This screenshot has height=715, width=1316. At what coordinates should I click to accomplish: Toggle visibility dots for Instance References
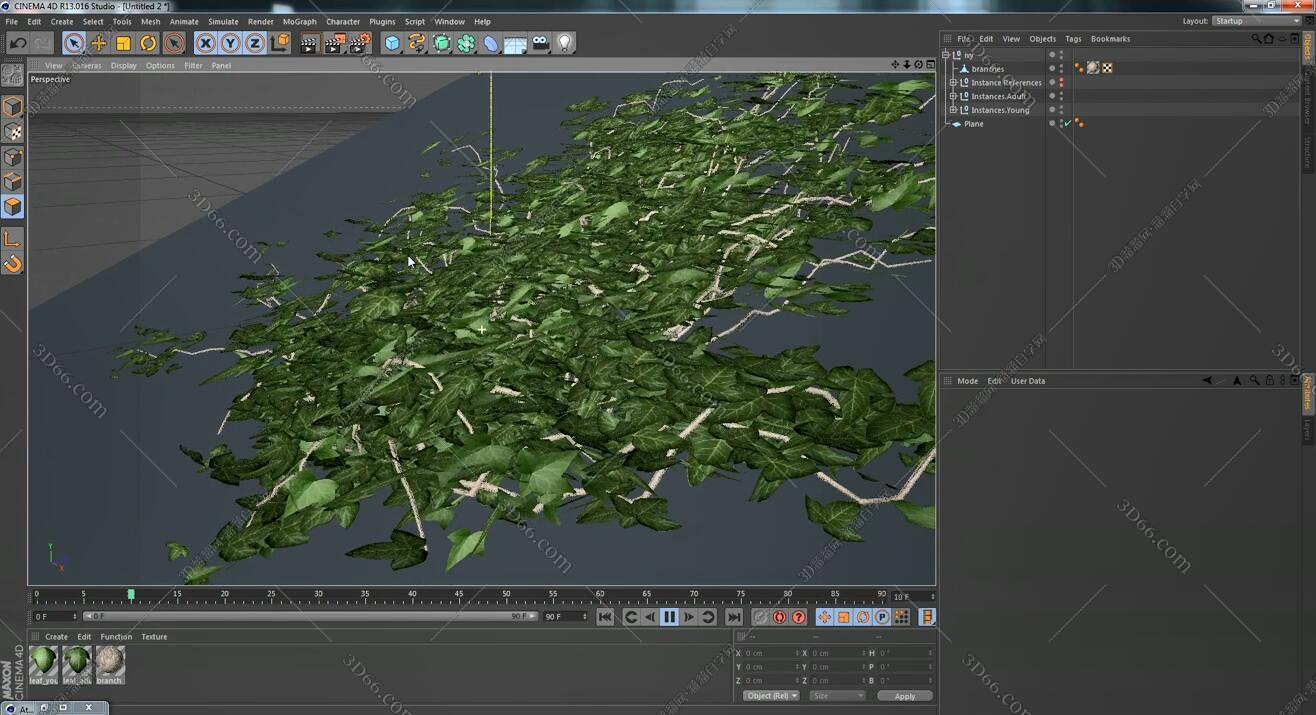[1061, 83]
